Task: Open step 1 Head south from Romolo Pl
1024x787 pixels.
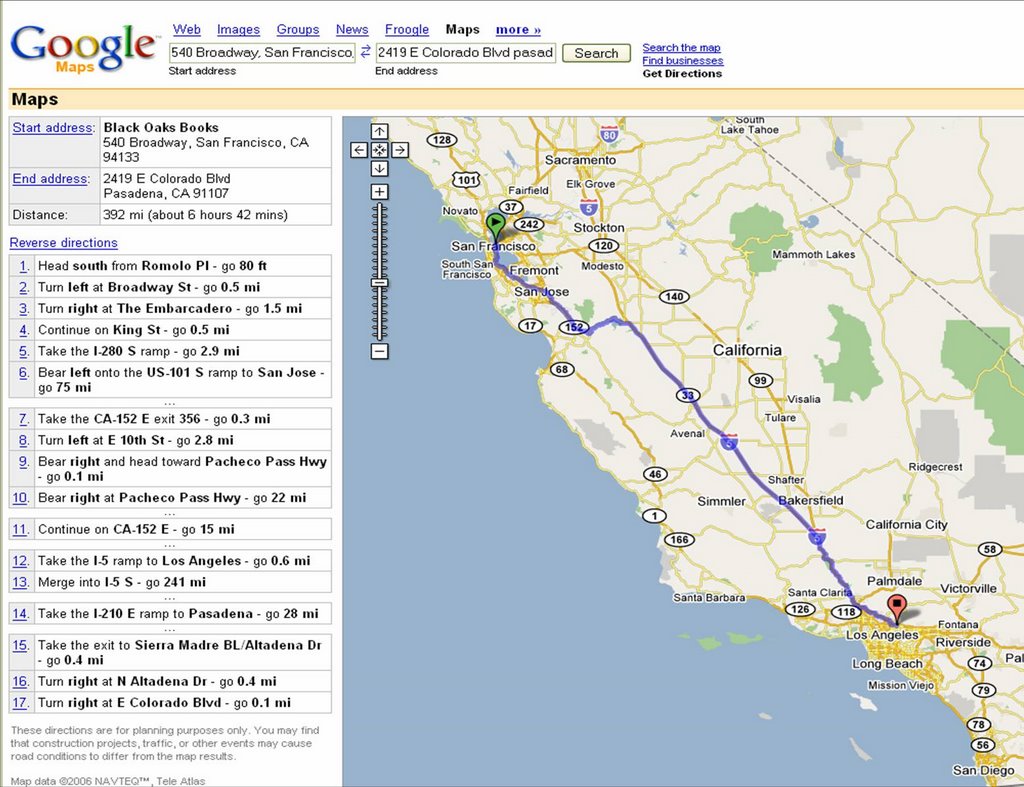Action: pyautogui.click(x=170, y=265)
